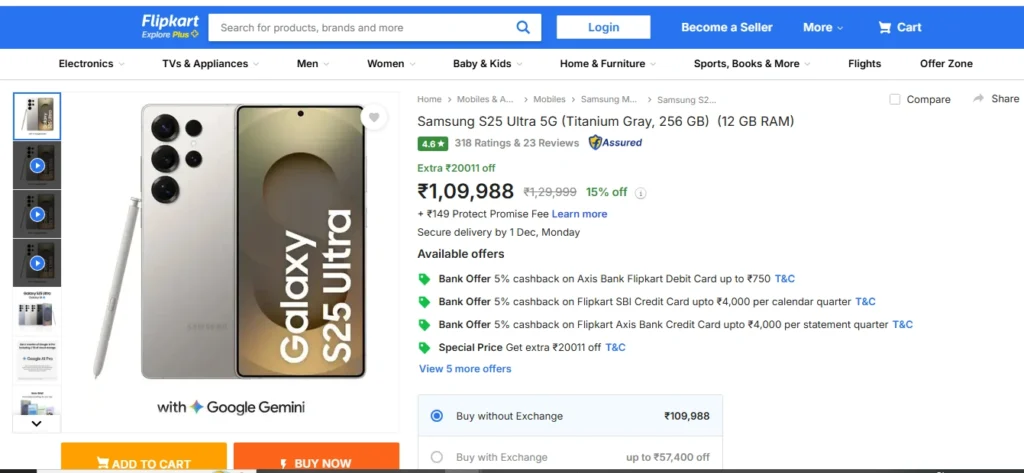This screenshot has width=1024, height=473.
Task: Click the search magnifier icon
Action: pyautogui.click(x=523, y=27)
